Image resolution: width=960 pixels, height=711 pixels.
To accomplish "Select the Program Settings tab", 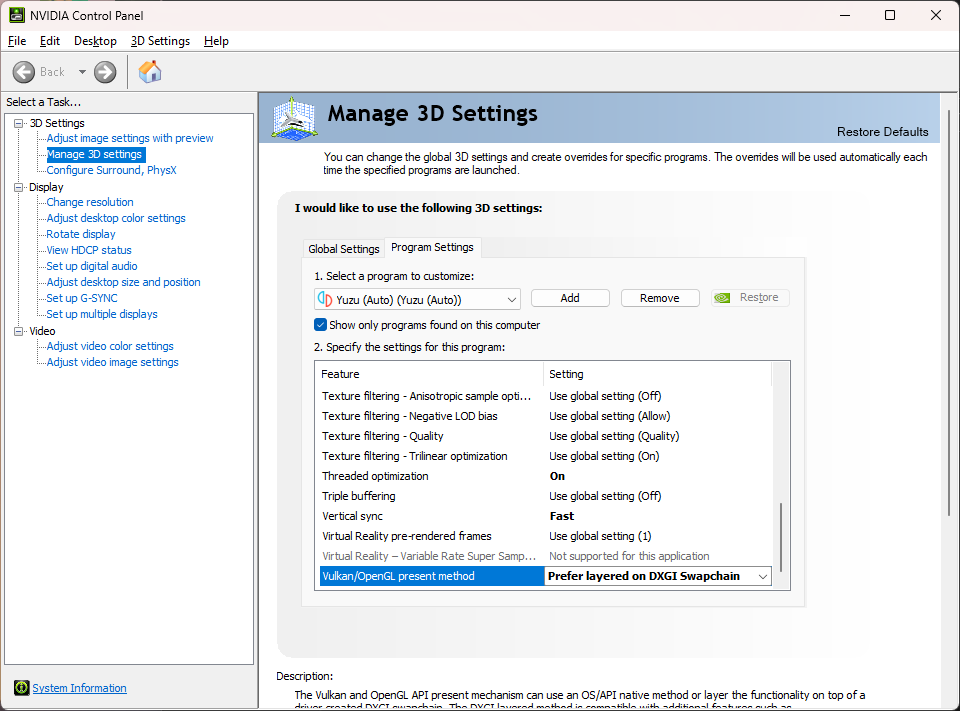I will point(432,247).
